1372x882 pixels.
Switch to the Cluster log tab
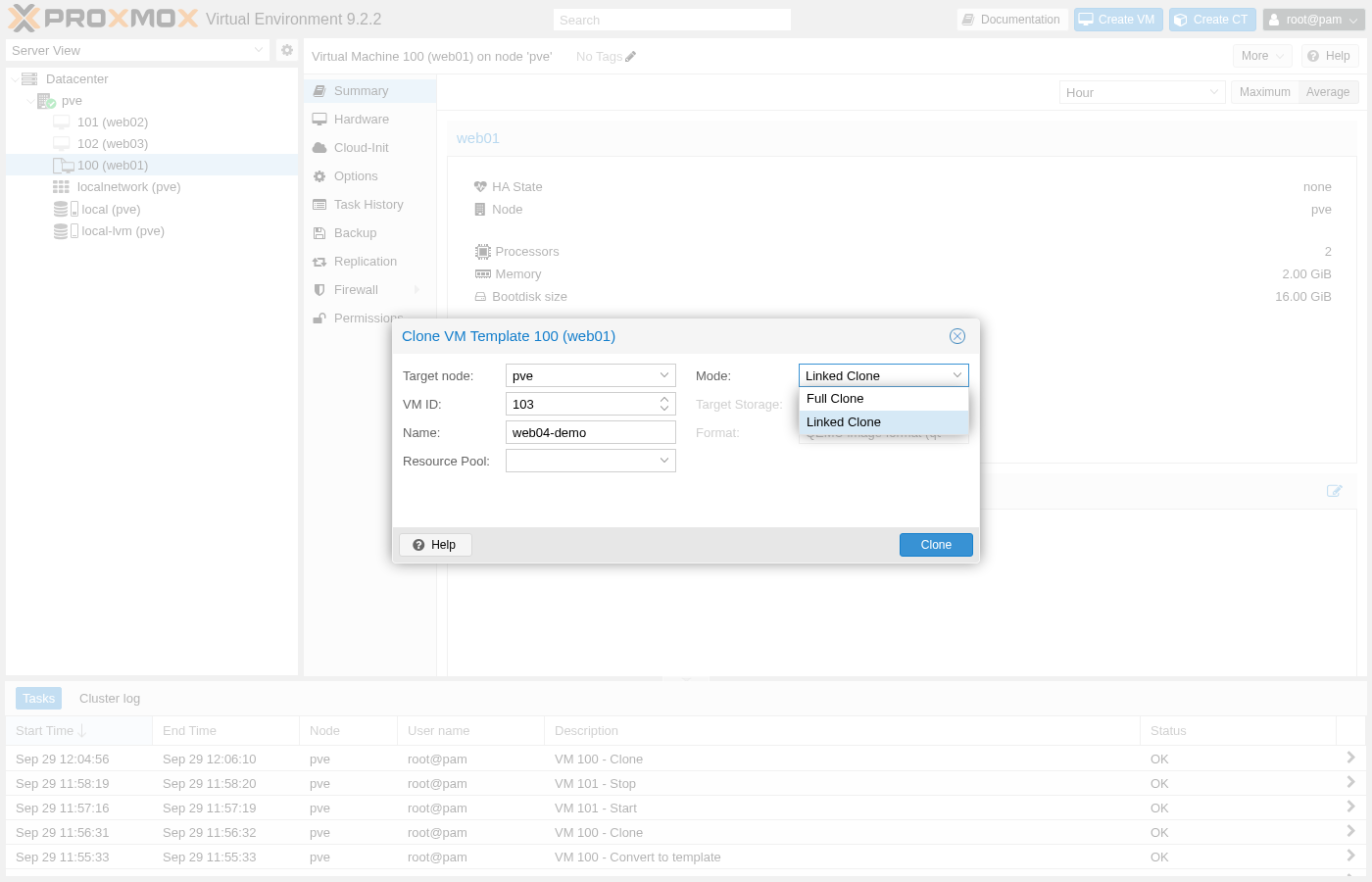[110, 699]
